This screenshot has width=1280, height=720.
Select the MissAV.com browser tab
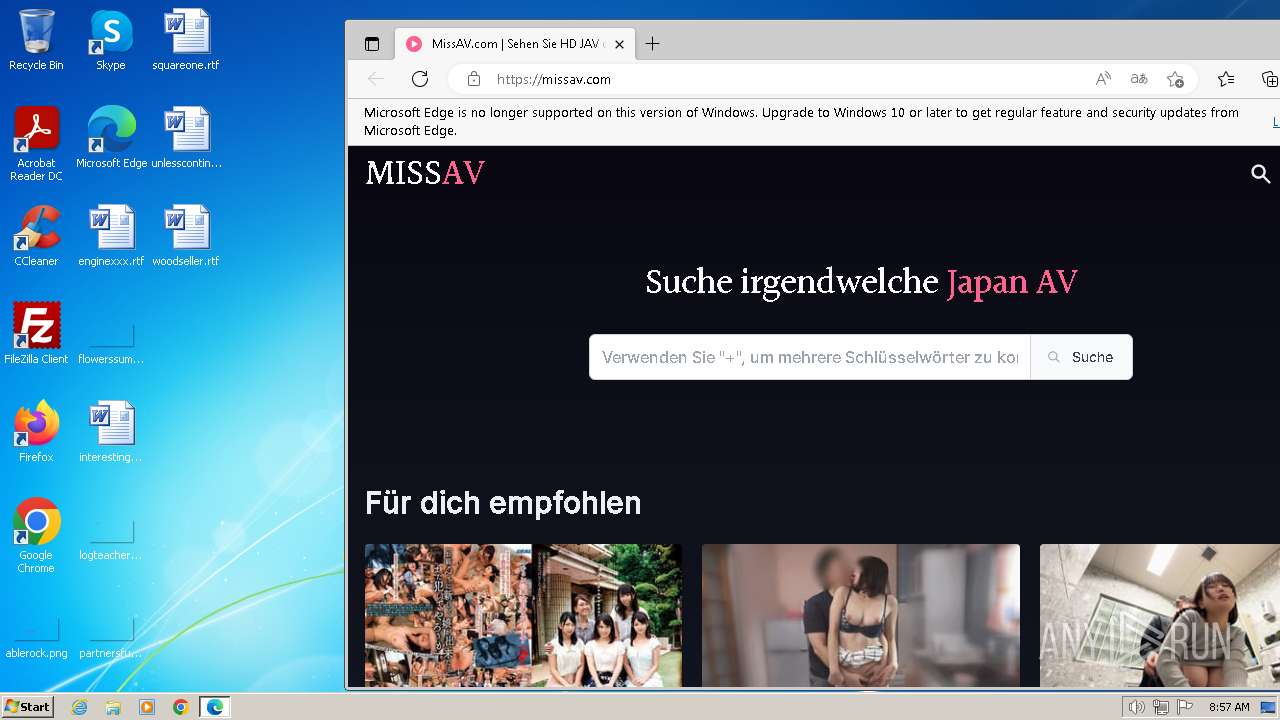(514, 44)
